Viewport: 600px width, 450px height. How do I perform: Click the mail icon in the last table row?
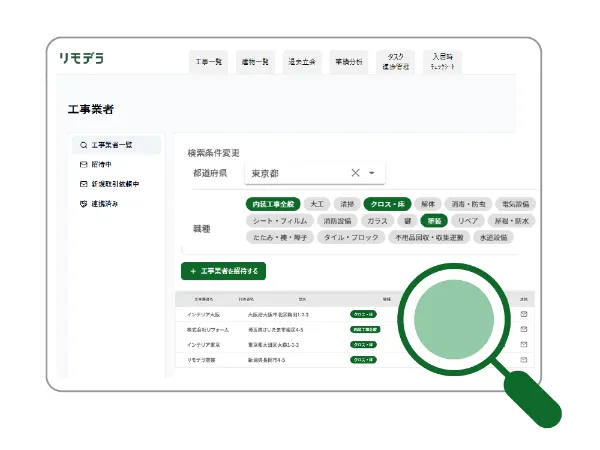coord(524,360)
